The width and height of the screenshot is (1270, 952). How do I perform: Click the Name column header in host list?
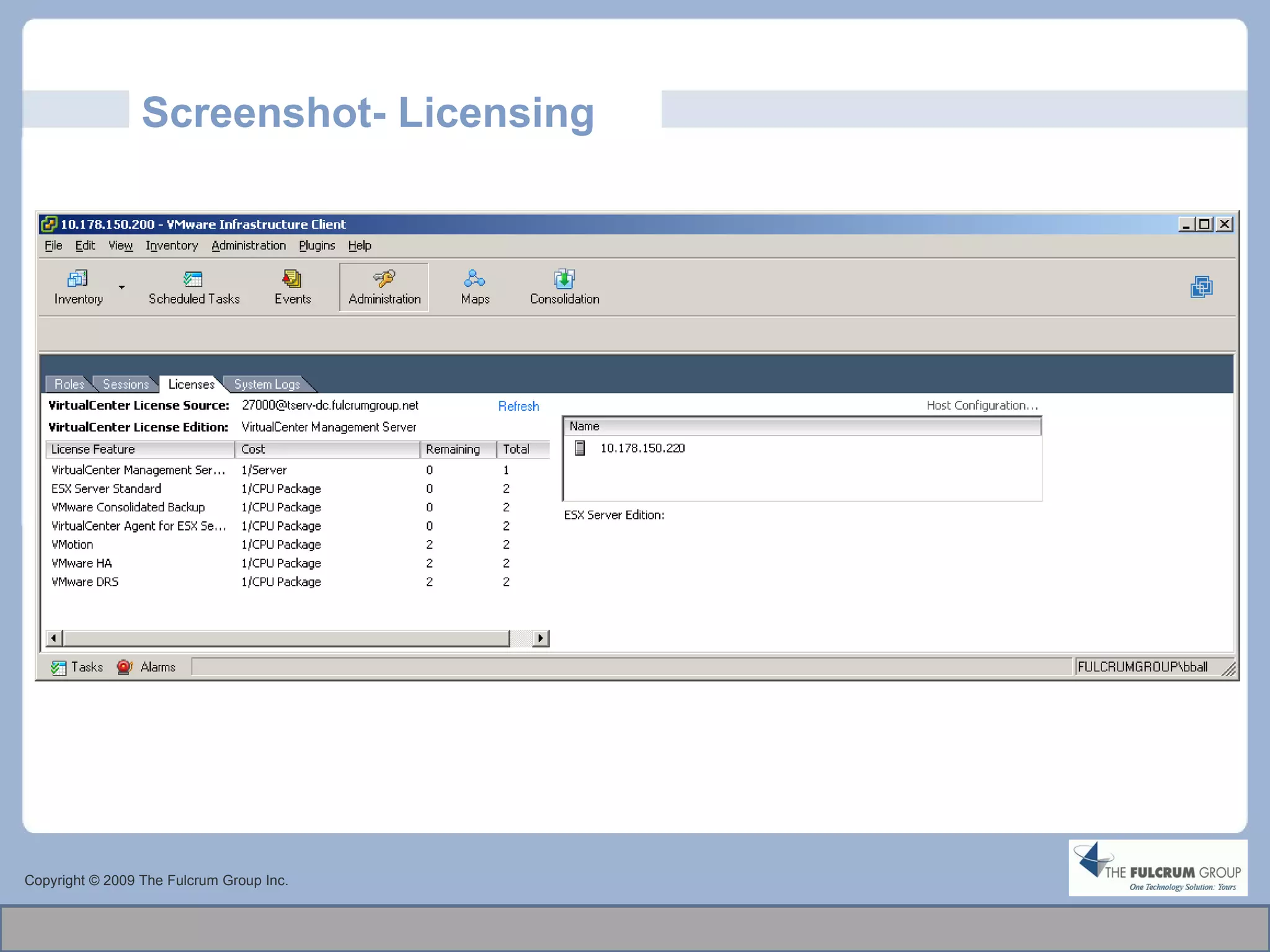[x=802, y=426]
